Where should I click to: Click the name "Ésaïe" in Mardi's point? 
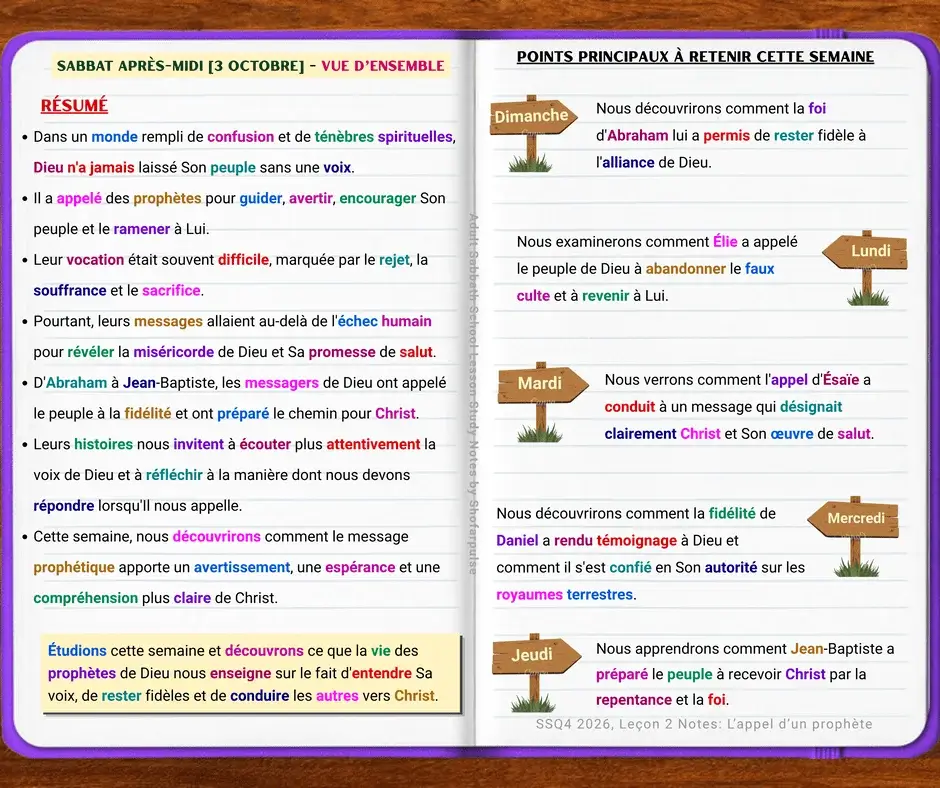point(841,380)
